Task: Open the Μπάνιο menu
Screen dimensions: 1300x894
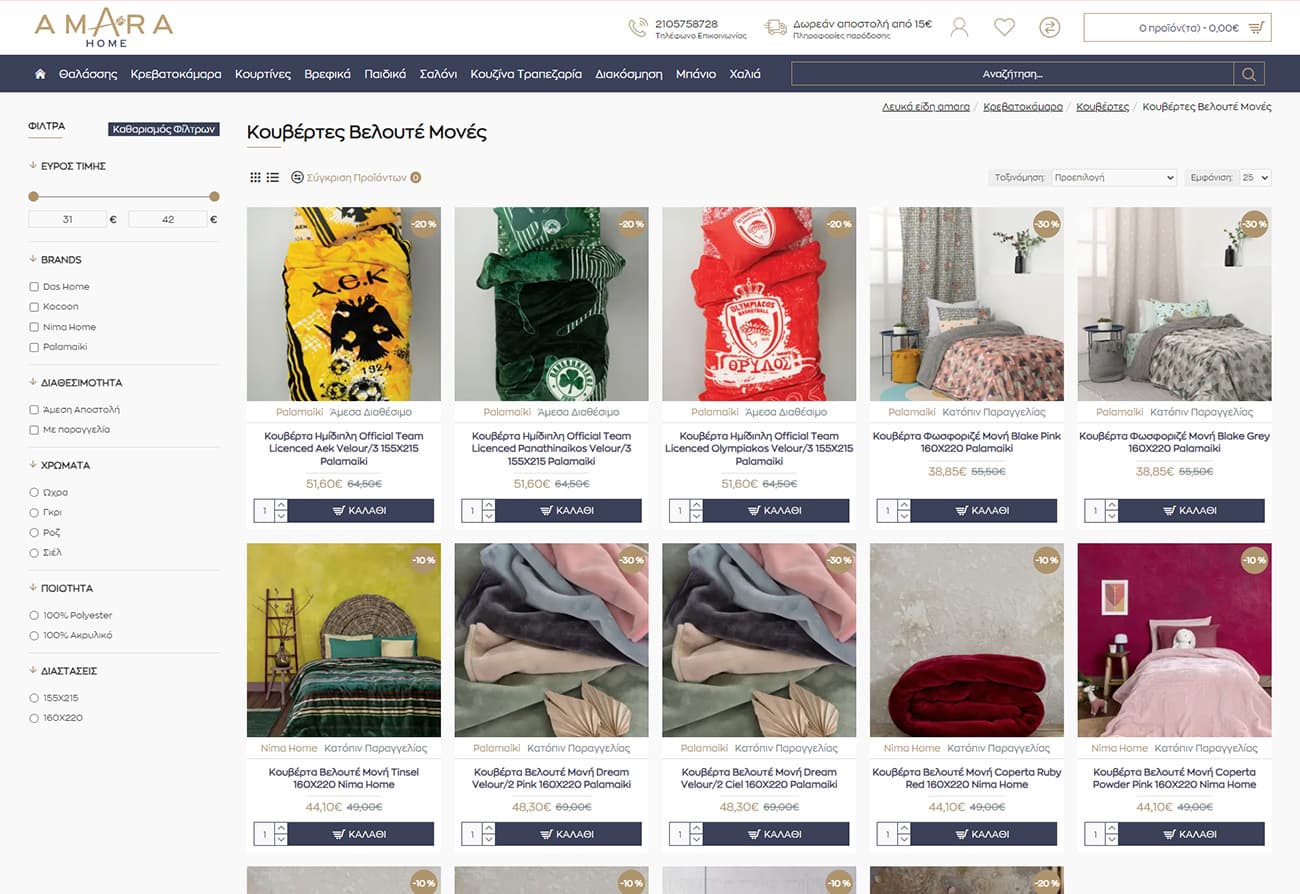Action: (696, 74)
